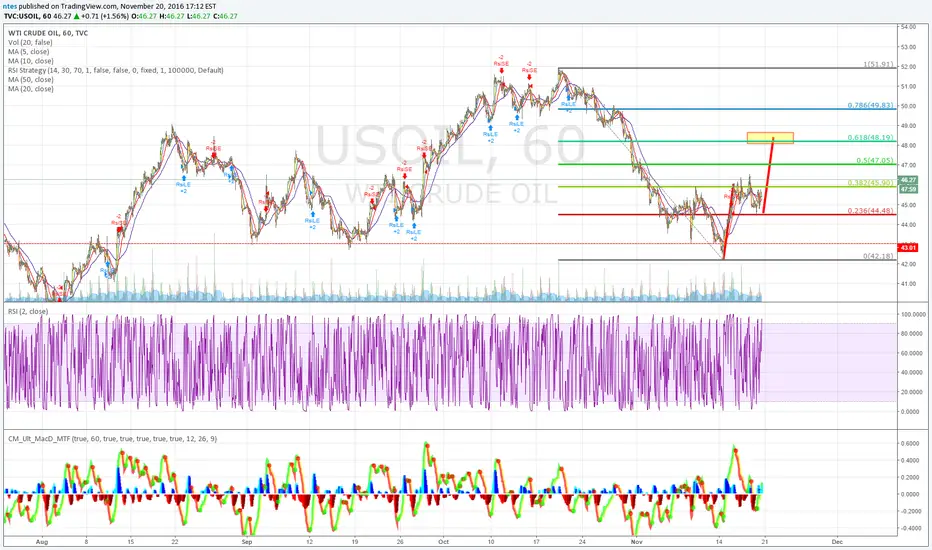
Task: Click the CM_Ult_MacD_MTF pane label
Action: point(113,439)
